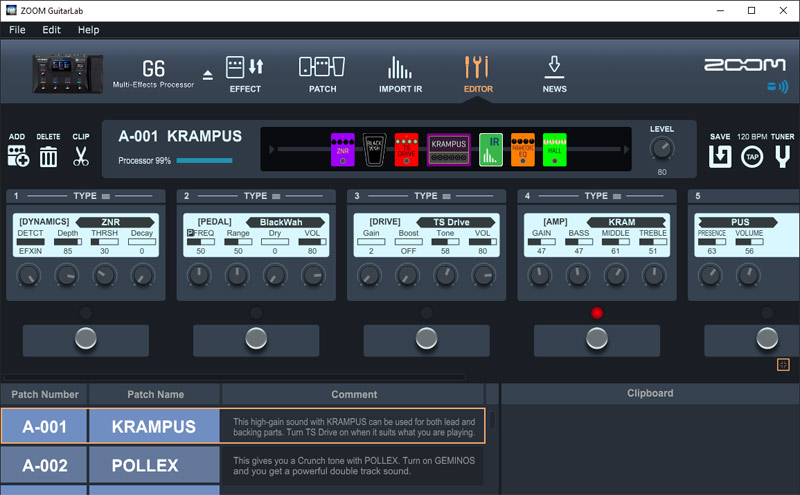
Task: Click the collapse icon at panel's lower right
Action: pyautogui.click(x=783, y=364)
